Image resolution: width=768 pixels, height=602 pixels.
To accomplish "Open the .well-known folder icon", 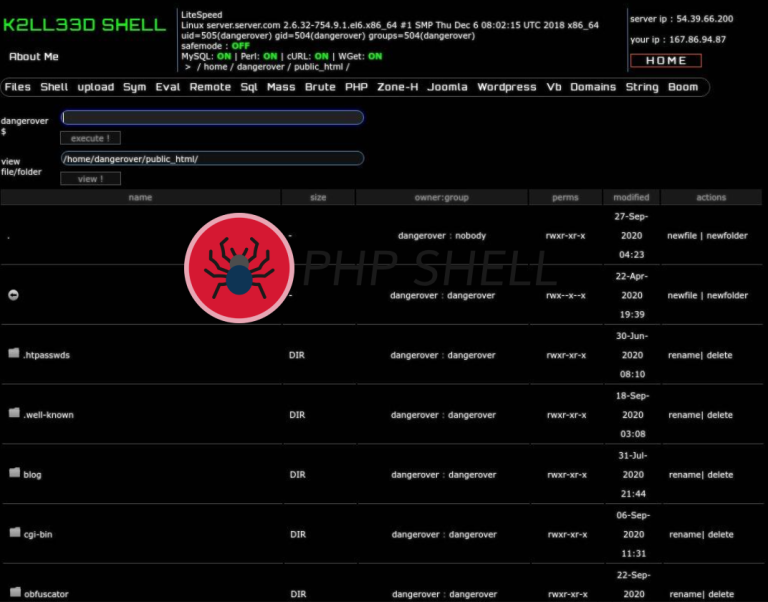I will pyautogui.click(x=14, y=414).
